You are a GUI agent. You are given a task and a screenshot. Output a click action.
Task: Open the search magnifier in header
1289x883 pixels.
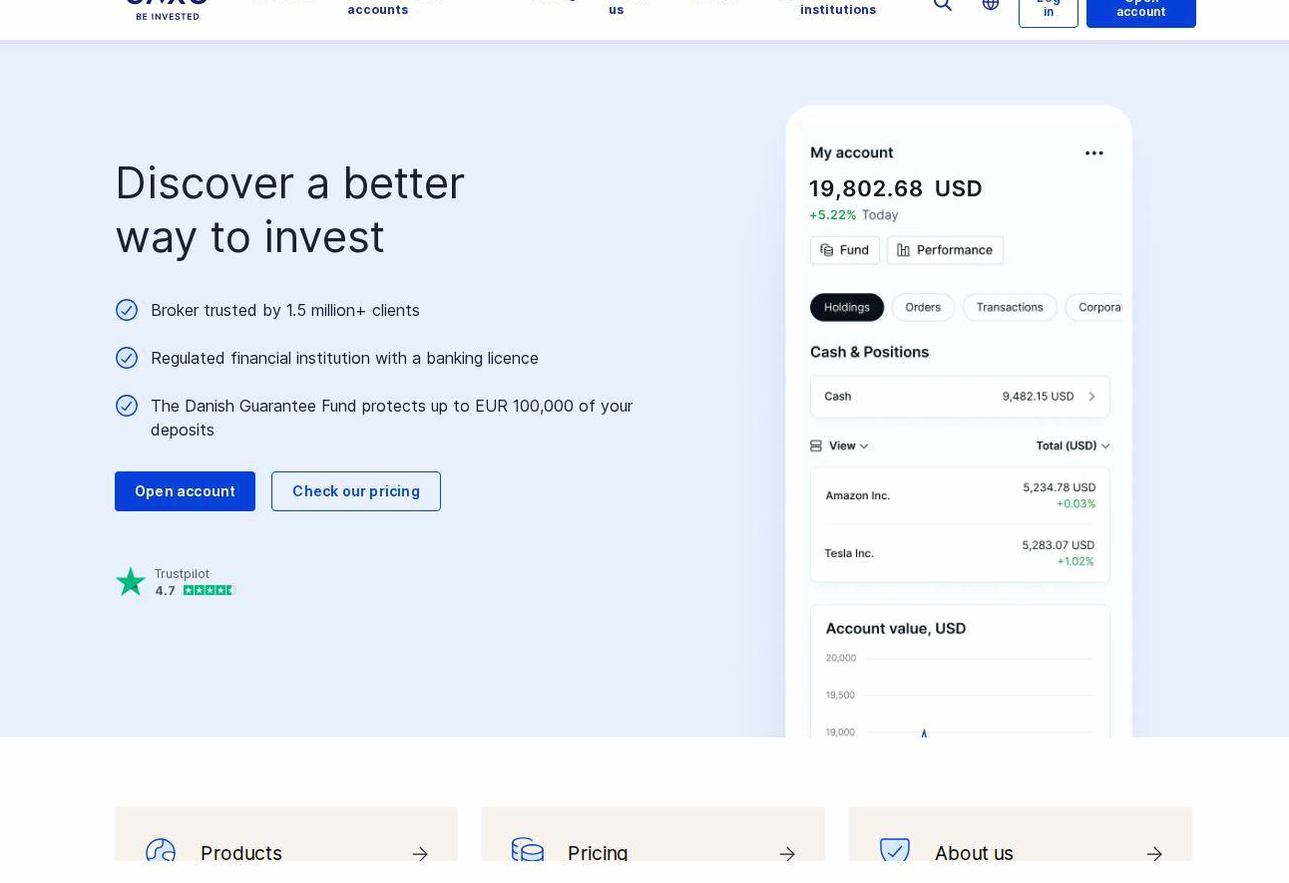click(942, 4)
